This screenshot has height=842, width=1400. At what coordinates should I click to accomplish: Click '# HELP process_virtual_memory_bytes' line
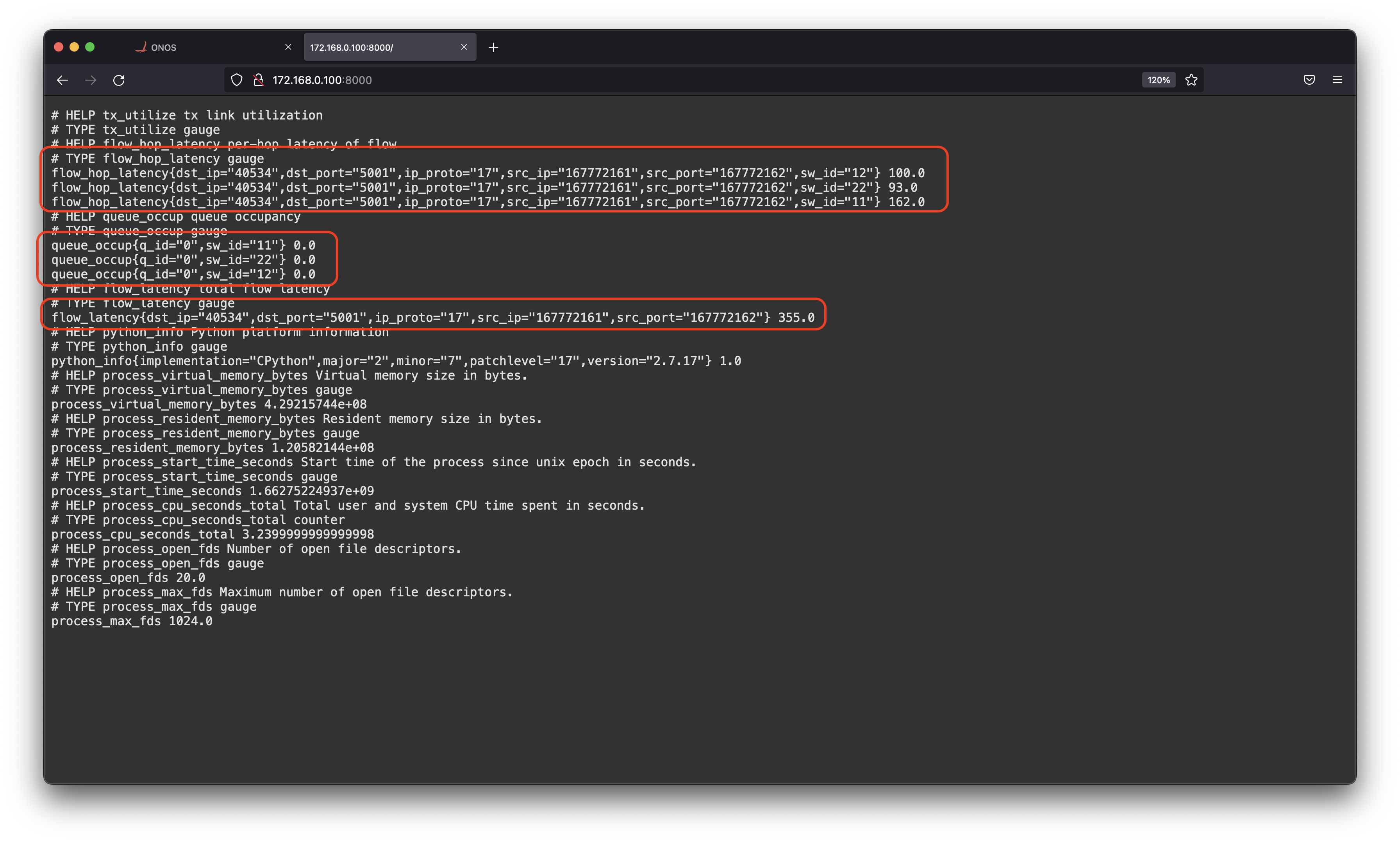pyautogui.click(x=289, y=376)
